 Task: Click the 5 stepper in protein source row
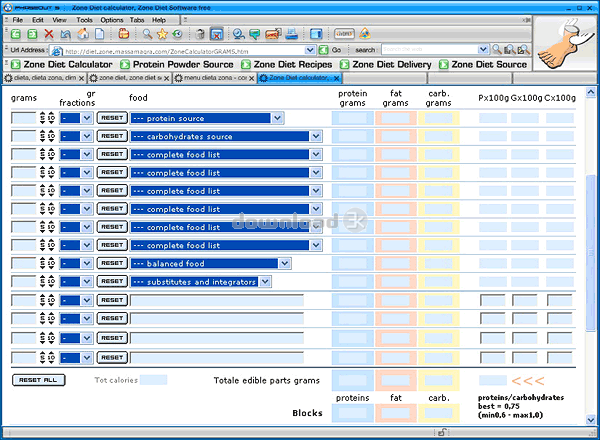coord(42,118)
